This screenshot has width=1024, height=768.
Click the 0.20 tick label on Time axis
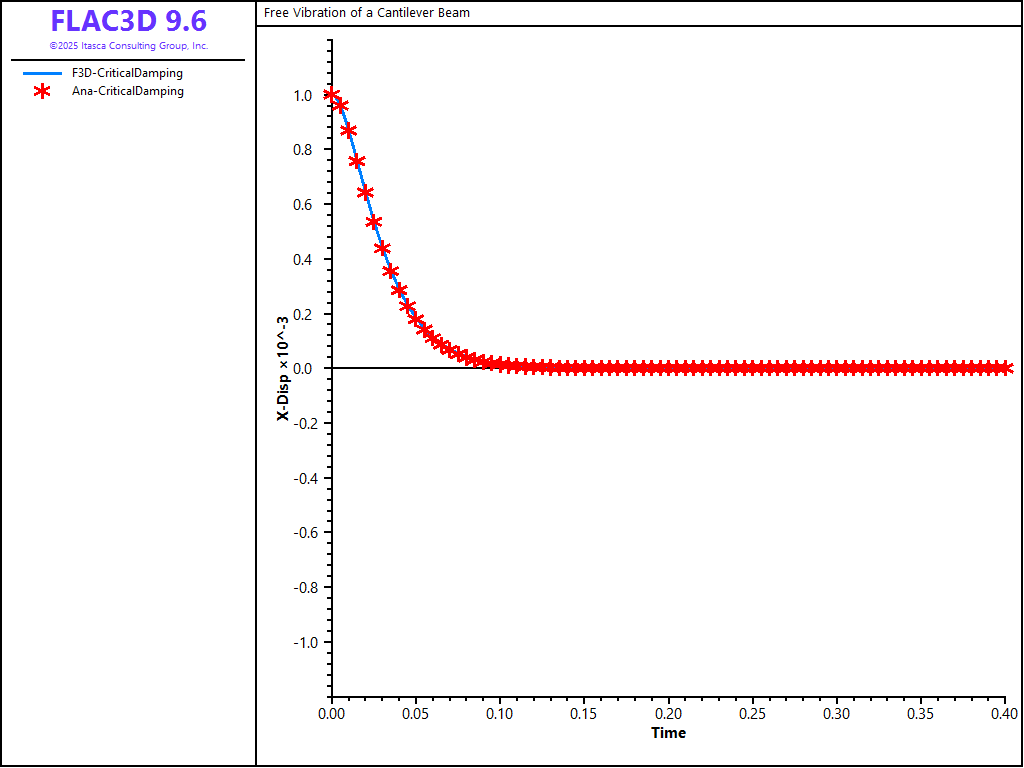click(668, 714)
